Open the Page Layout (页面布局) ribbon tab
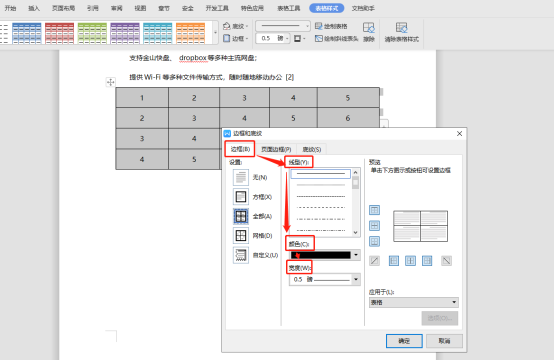 64,8
